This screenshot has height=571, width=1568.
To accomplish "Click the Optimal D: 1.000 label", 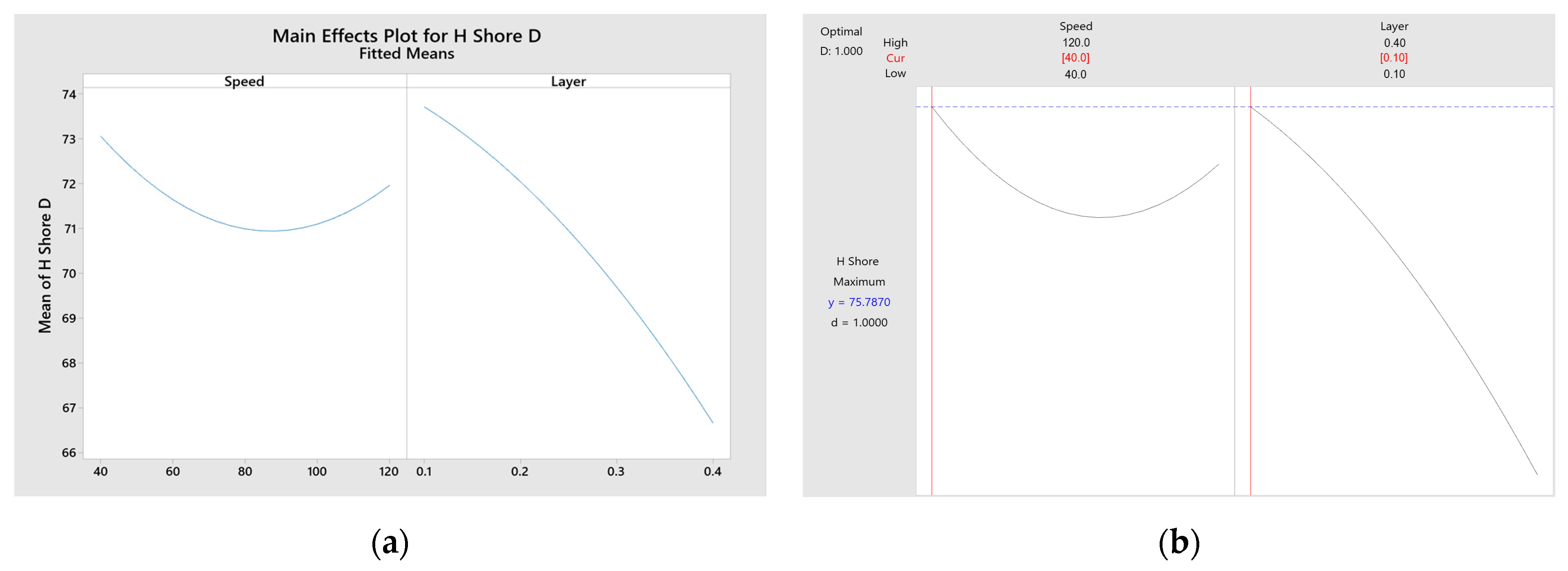I will click(841, 41).
